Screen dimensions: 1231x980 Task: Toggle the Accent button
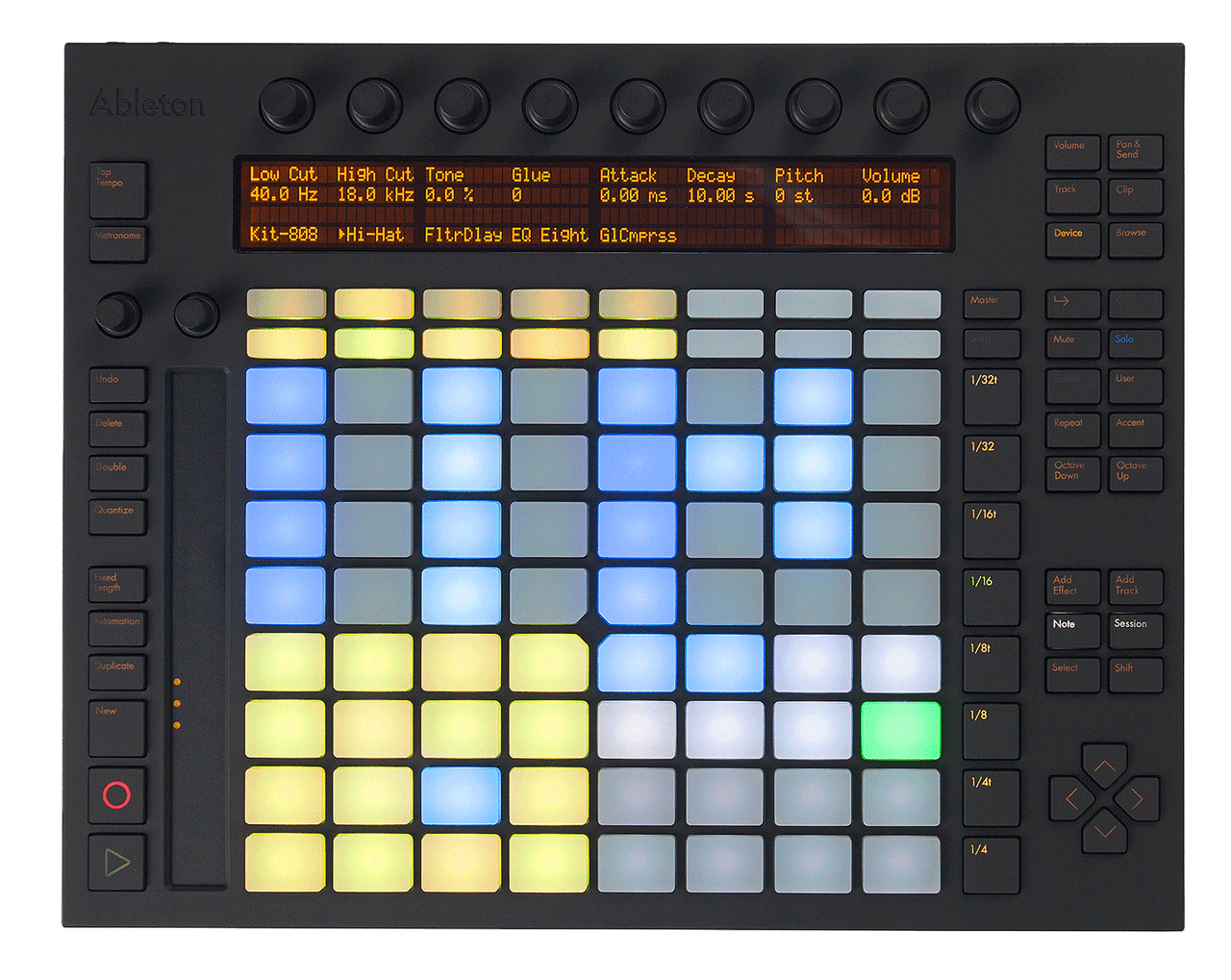[1135, 430]
